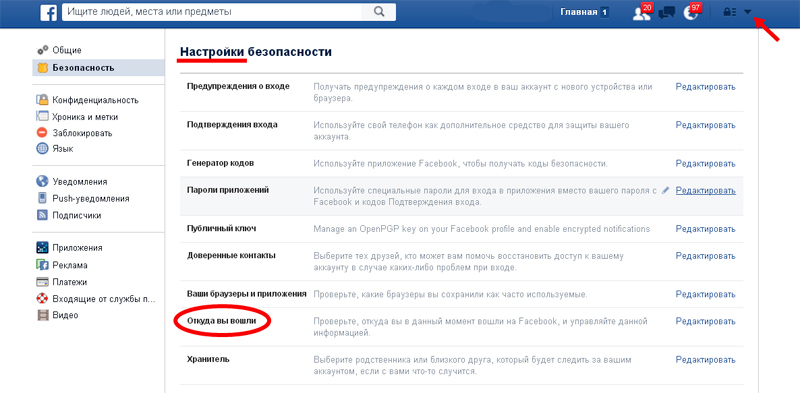
Task: Open the messages chat icon
Action: click(x=666, y=13)
